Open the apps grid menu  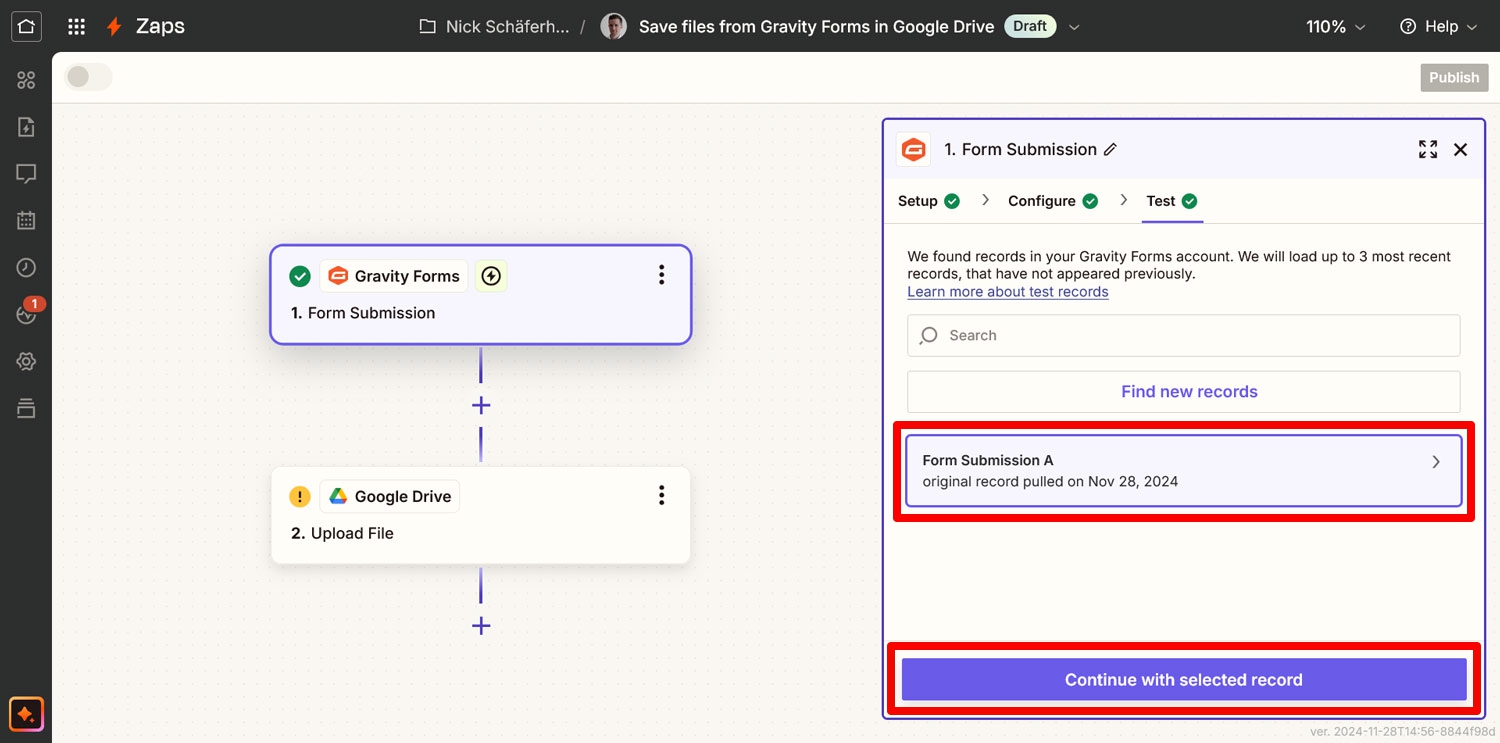pyautogui.click(x=76, y=27)
